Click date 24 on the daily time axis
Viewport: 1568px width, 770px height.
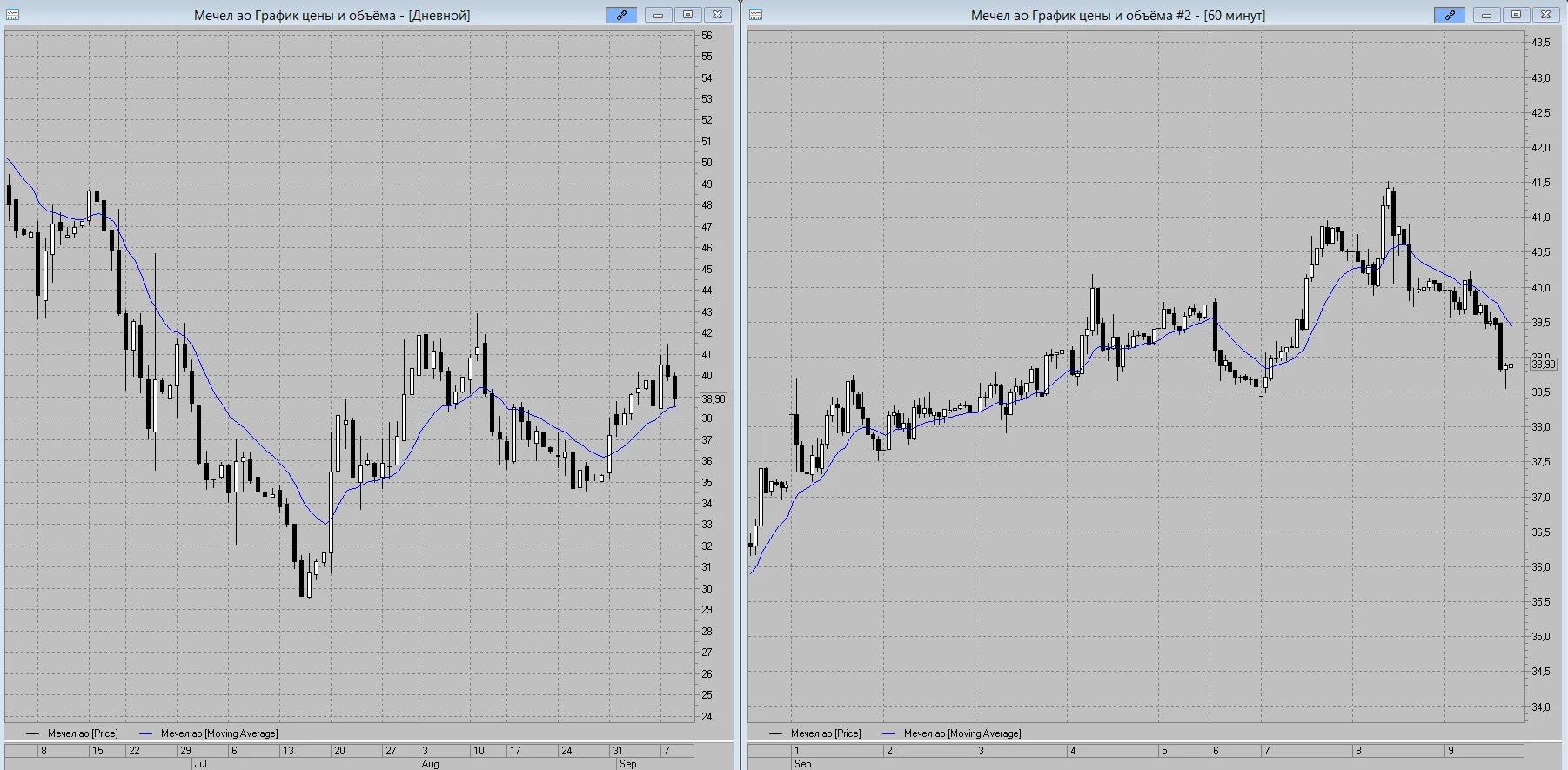click(x=566, y=751)
